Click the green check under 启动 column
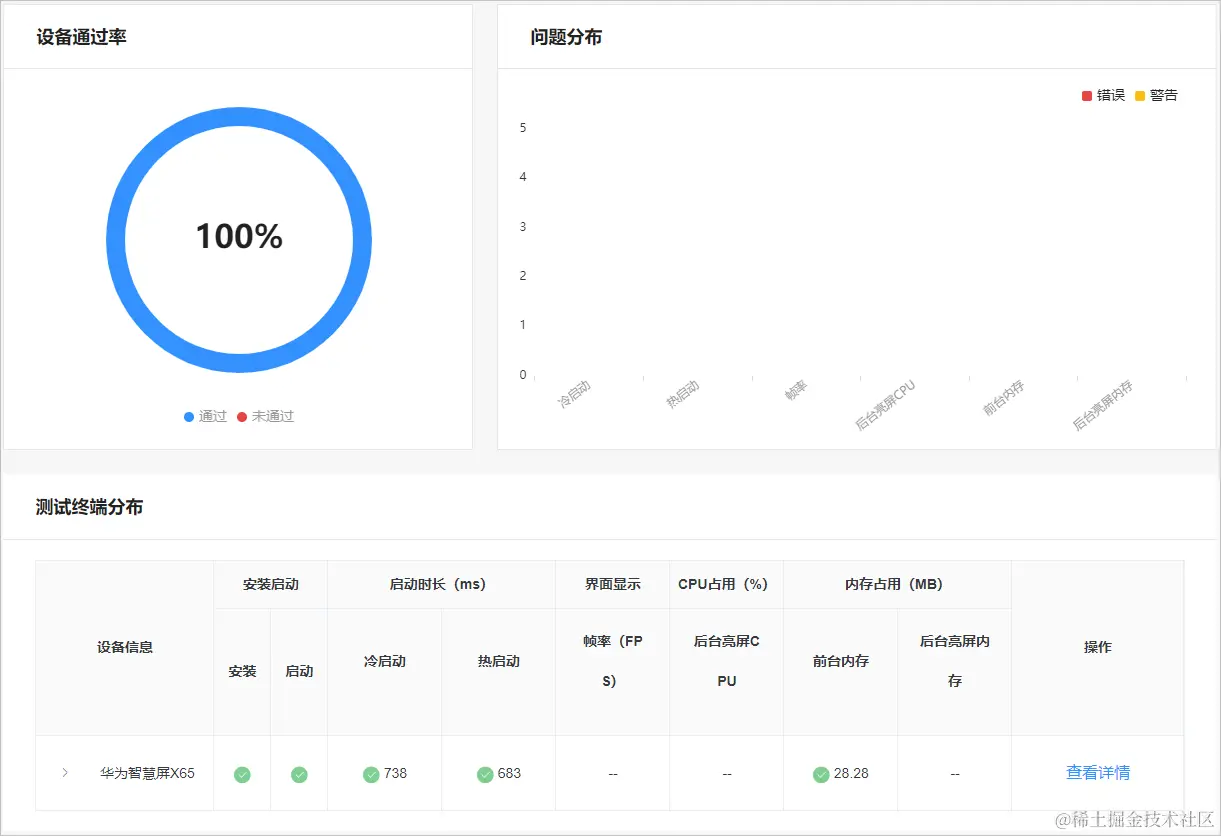 click(x=299, y=774)
